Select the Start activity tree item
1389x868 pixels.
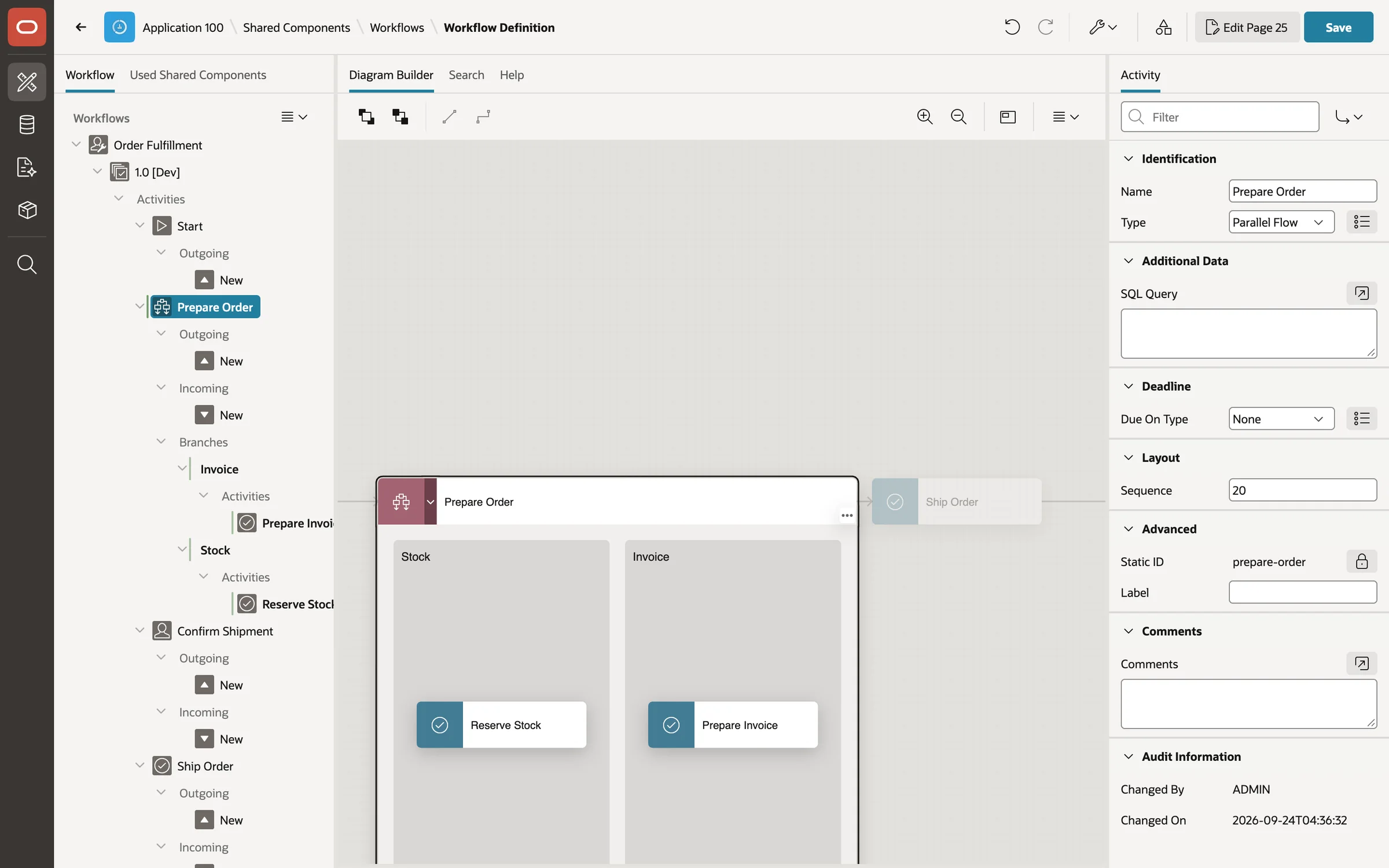point(190,226)
